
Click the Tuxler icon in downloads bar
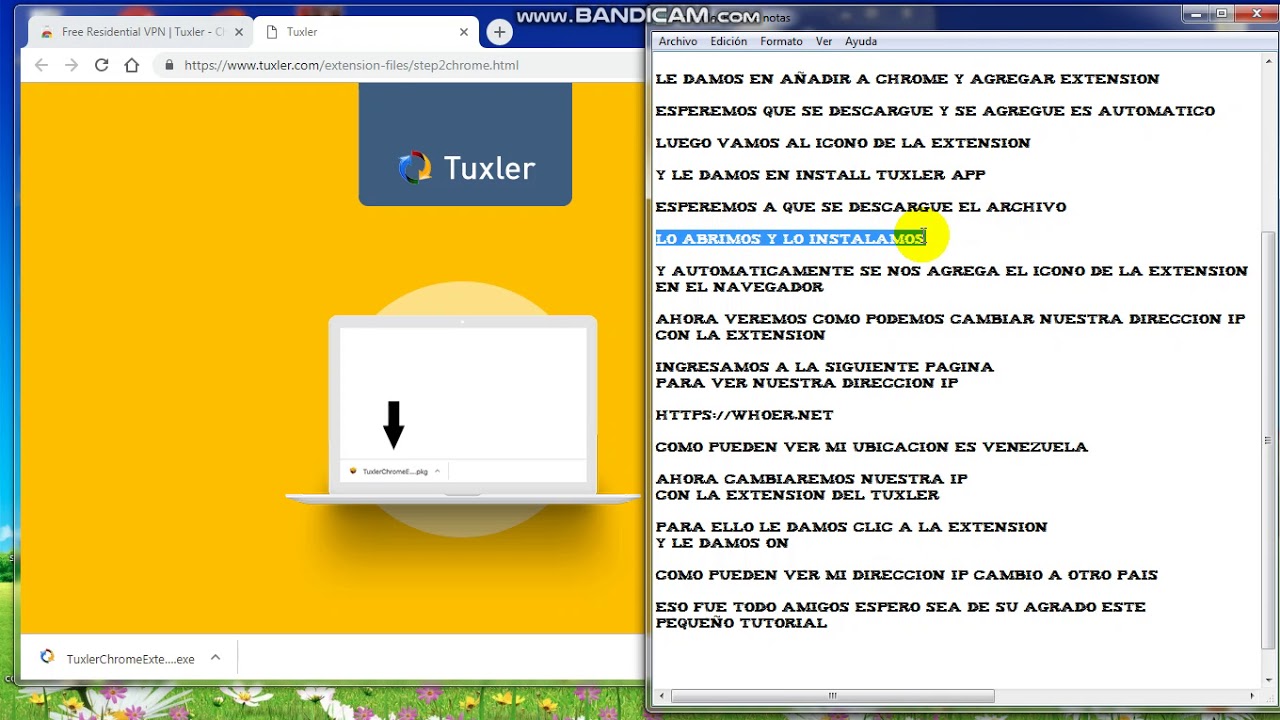click(47, 657)
